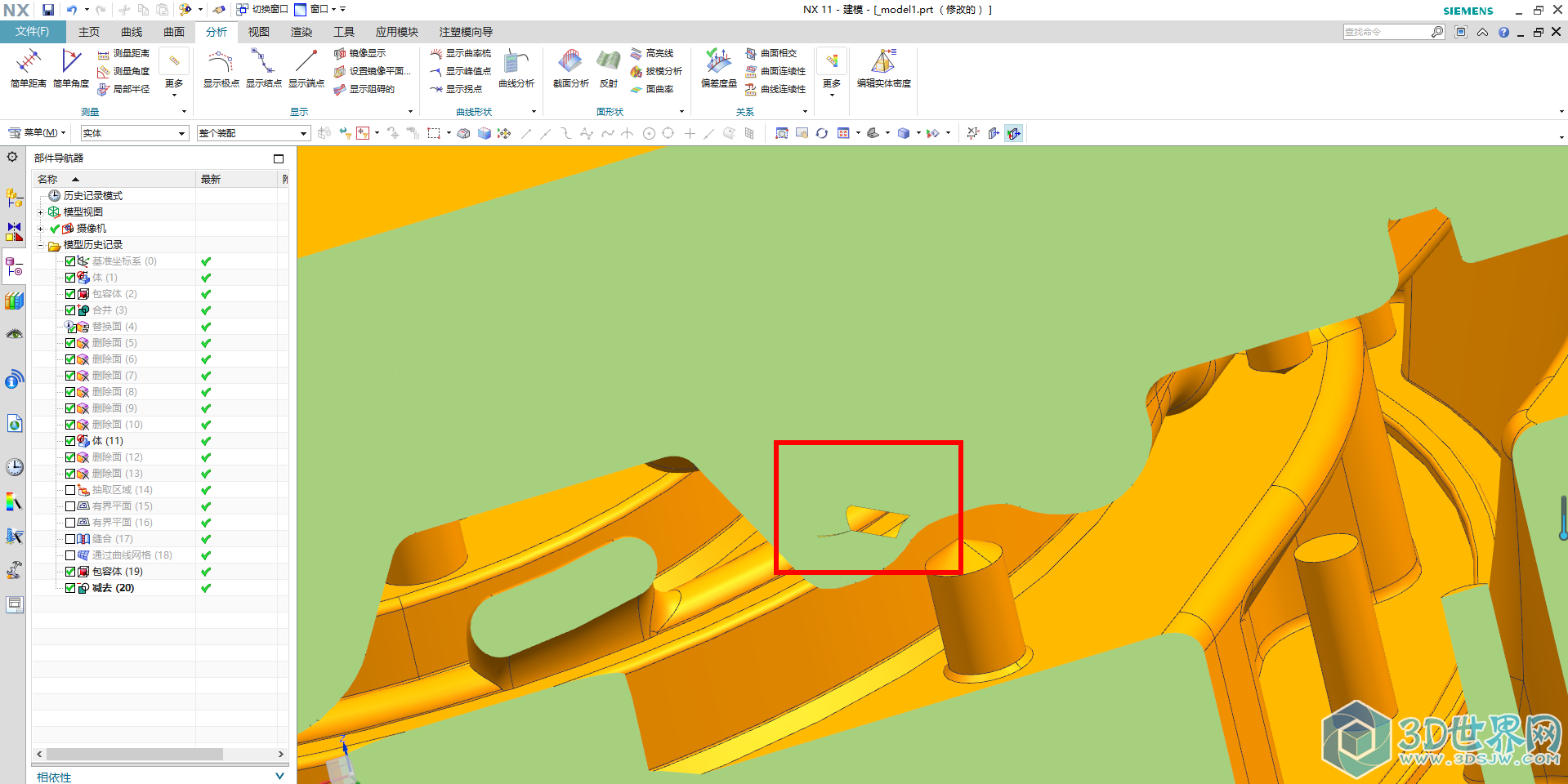
Task: Maximize the 部件导航器 panel square button
Action: [279, 158]
